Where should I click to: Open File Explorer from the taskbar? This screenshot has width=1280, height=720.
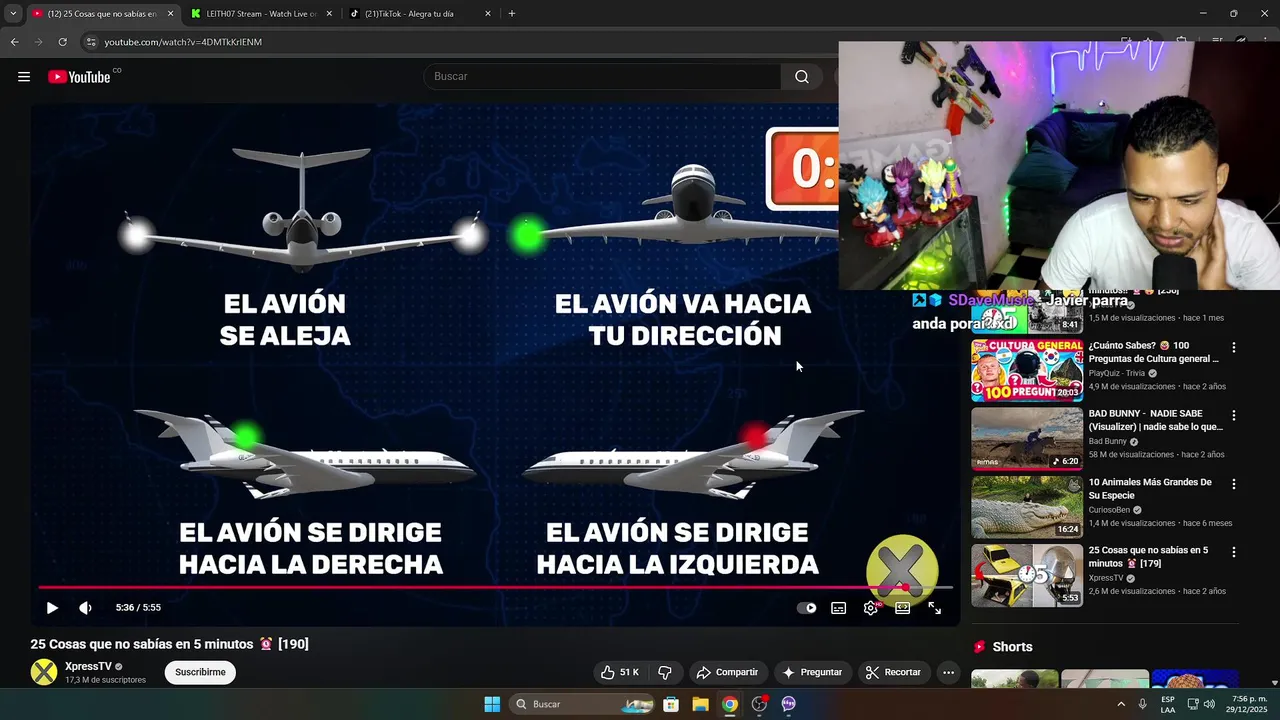pos(700,704)
